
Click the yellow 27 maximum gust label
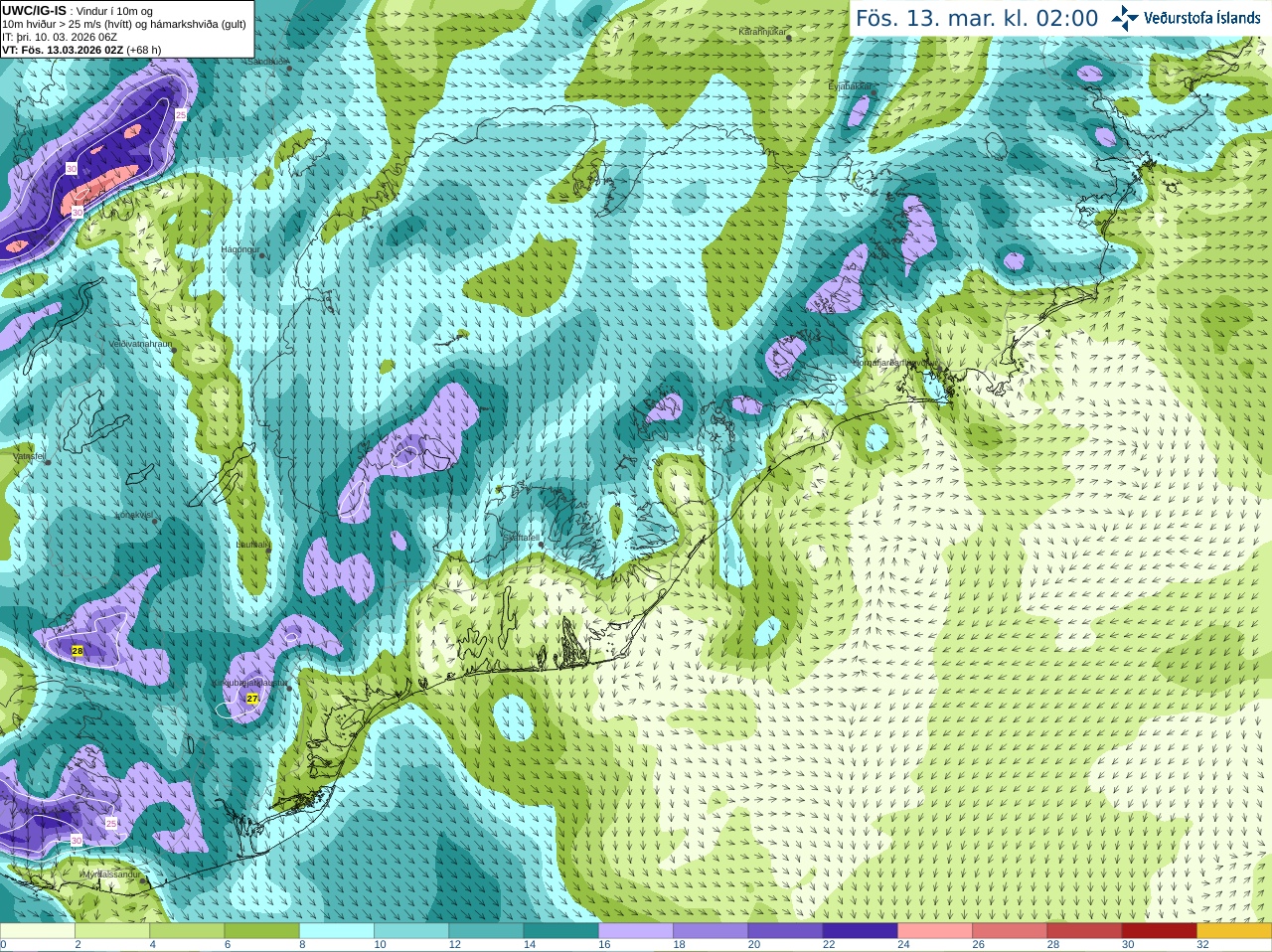click(252, 700)
